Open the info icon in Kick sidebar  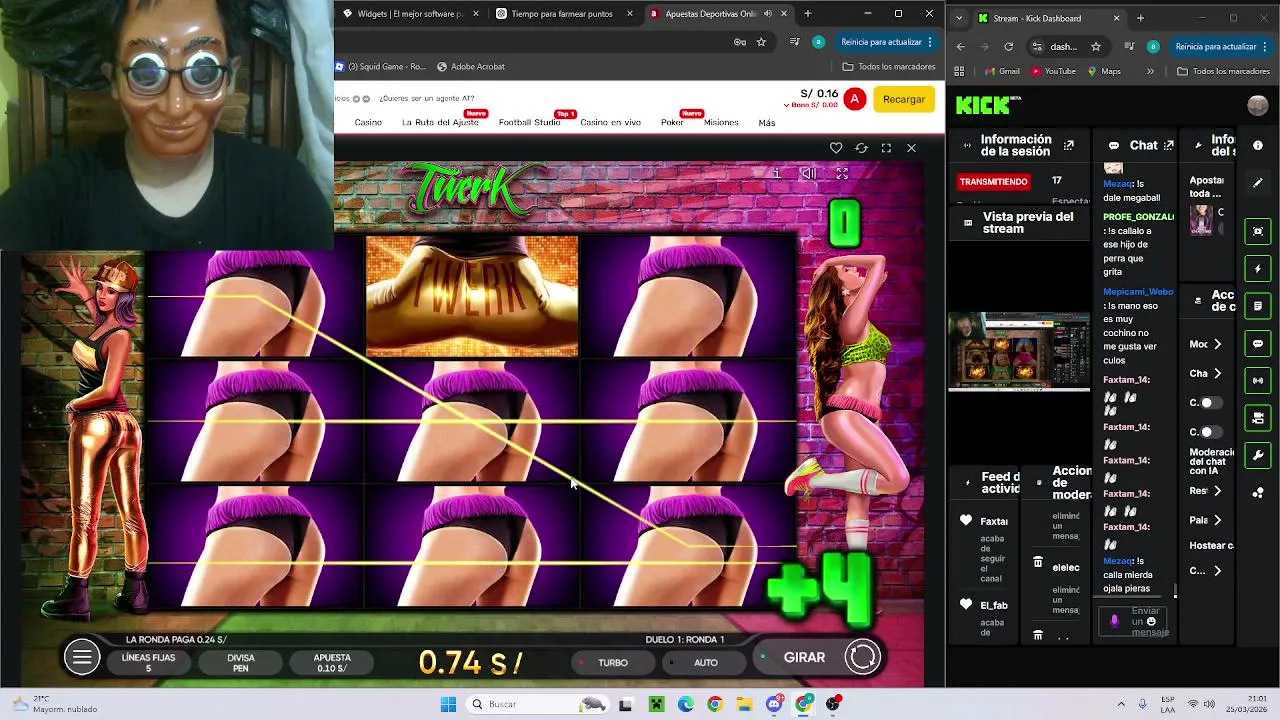click(x=1258, y=146)
